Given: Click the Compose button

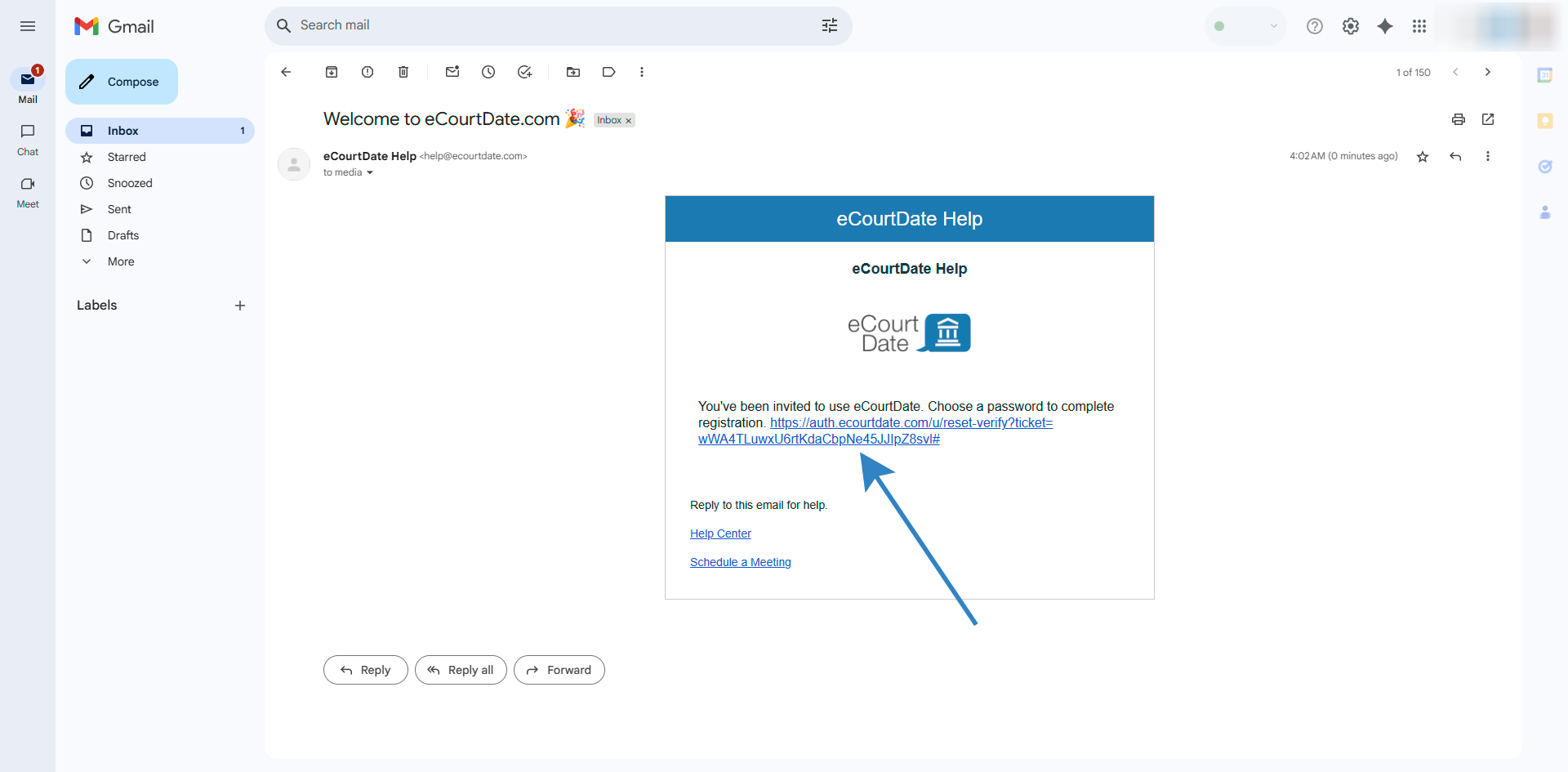Looking at the screenshot, I should pyautogui.click(x=122, y=82).
